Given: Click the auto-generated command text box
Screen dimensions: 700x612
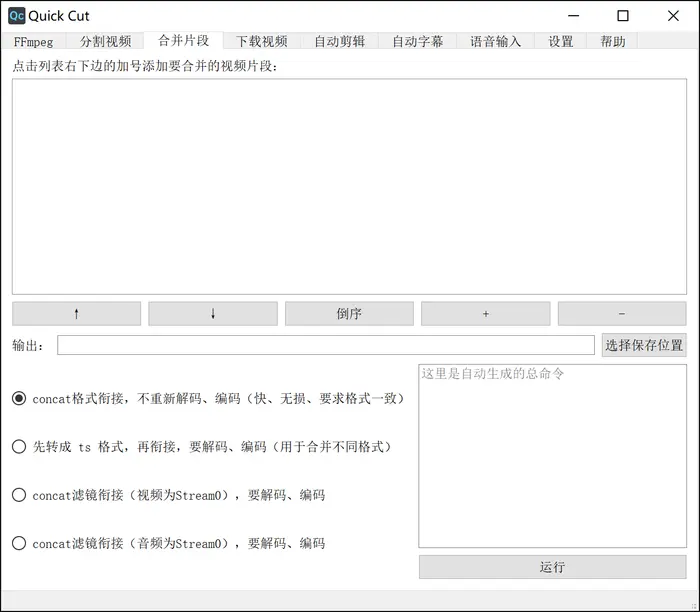Looking at the screenshot, I should 552,456.
